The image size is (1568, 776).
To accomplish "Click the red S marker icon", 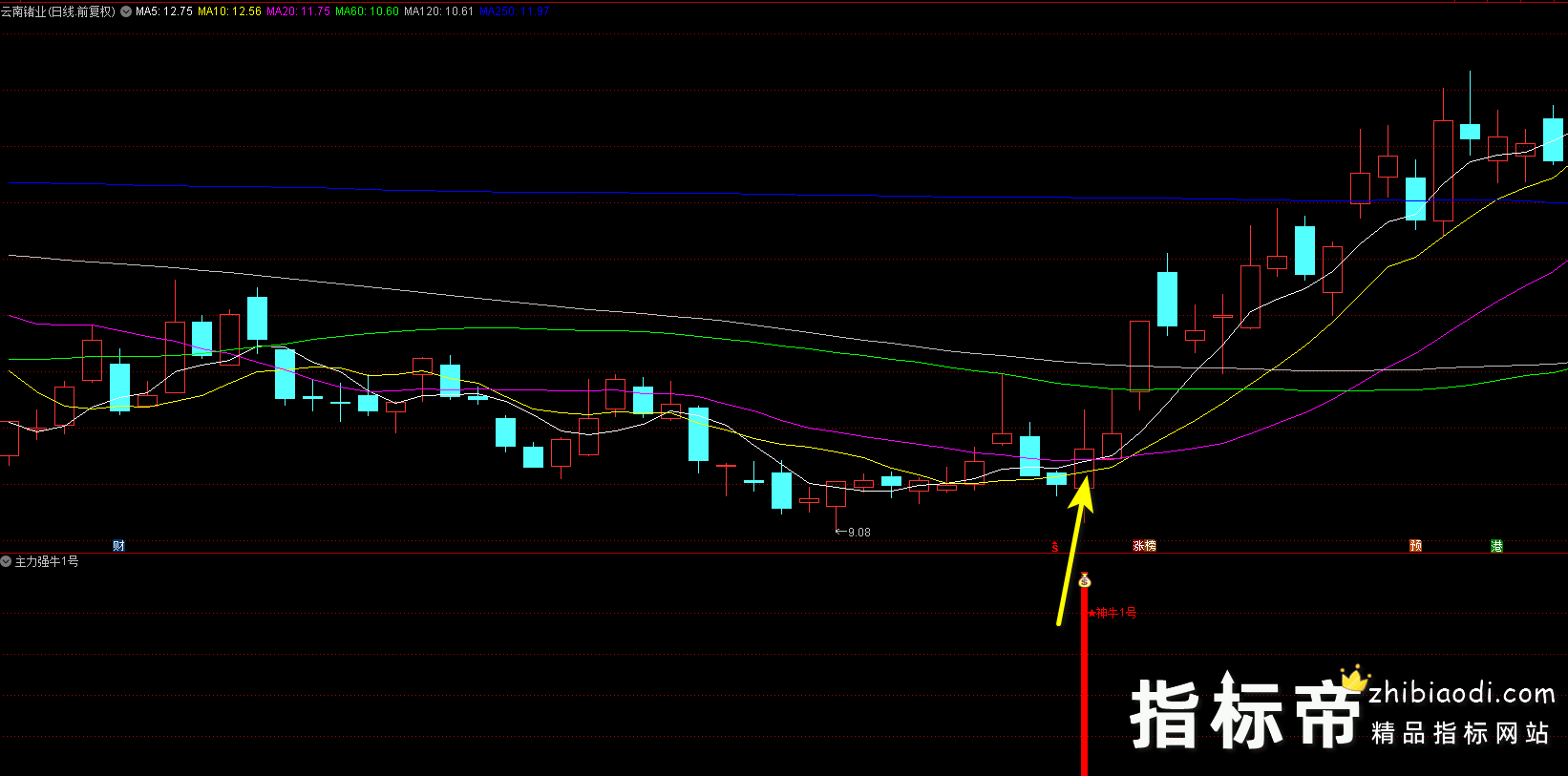I will click(x=1055, y=546).
